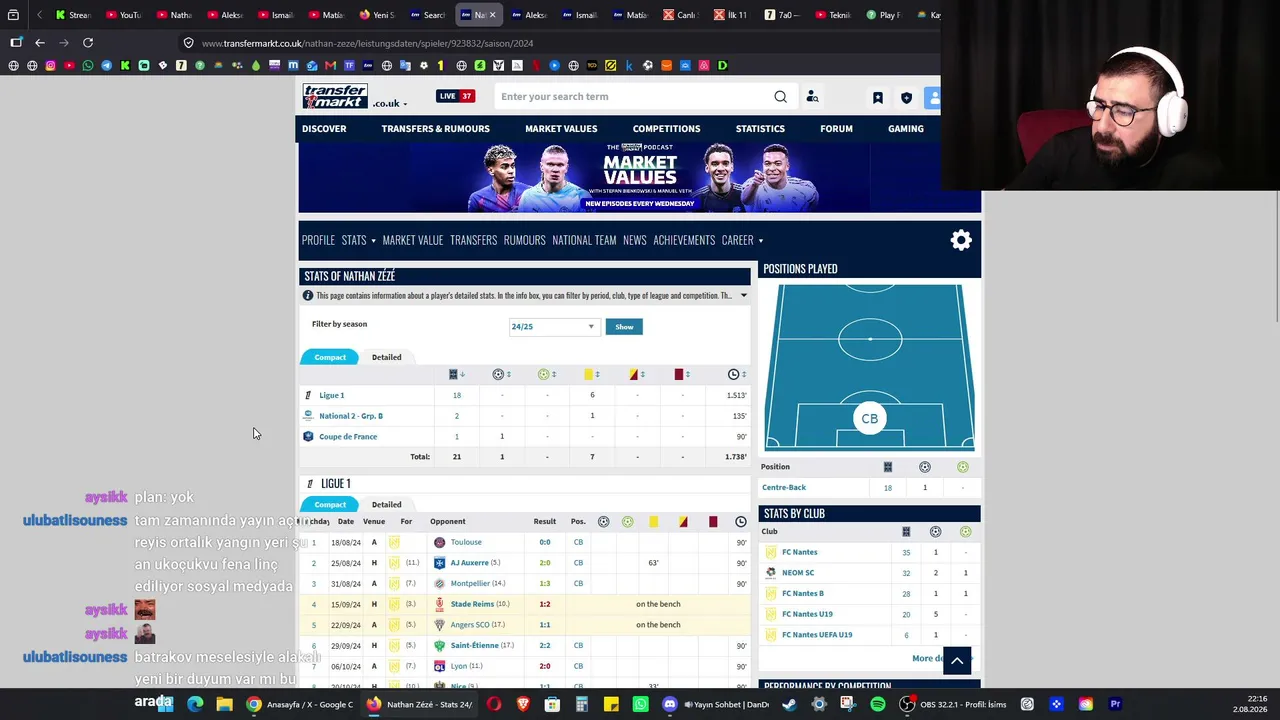Viewport: 1280px width, 720px height.
Task: Click the CB marker on the pitch
Action: point(870,419)
